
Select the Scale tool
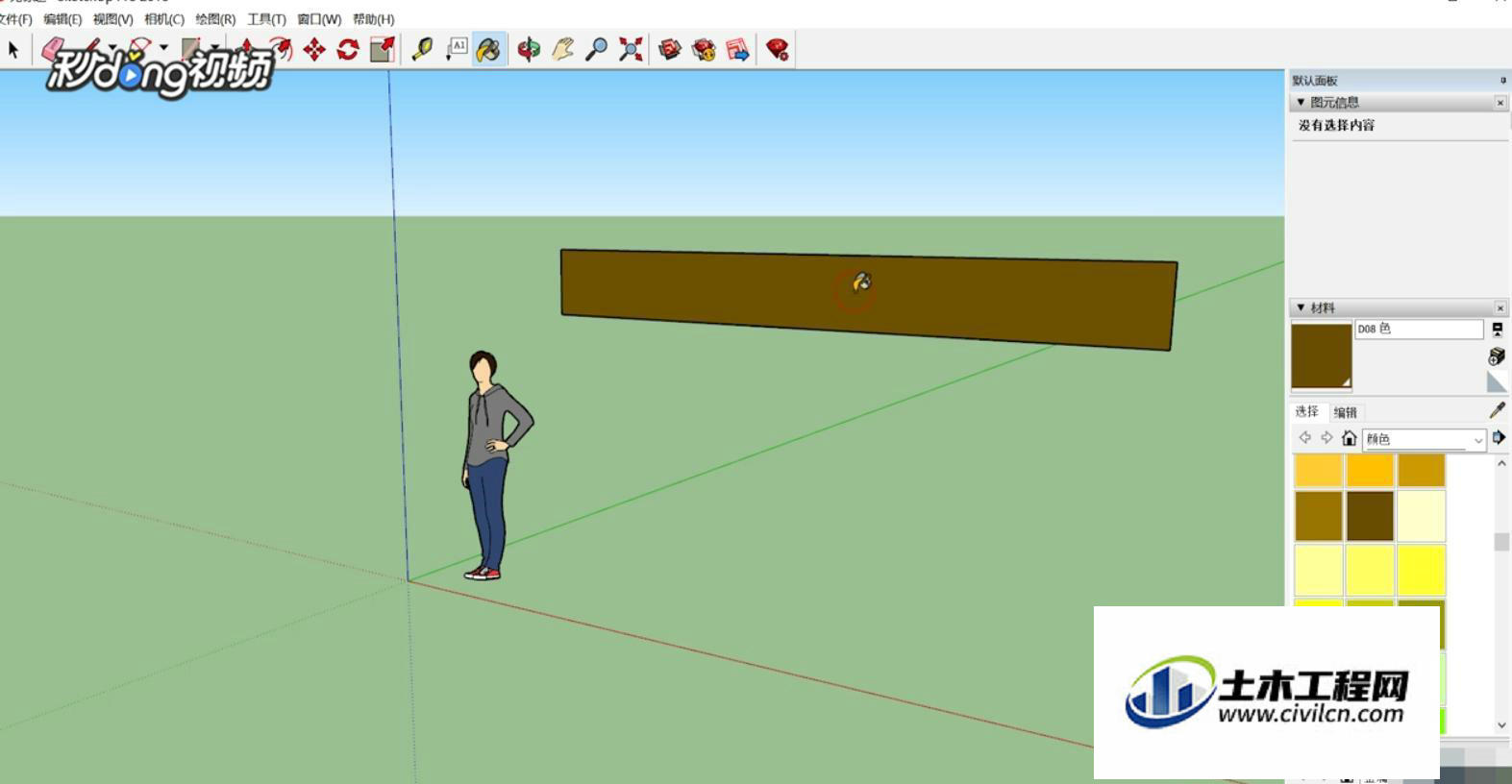tap(383, 50)
